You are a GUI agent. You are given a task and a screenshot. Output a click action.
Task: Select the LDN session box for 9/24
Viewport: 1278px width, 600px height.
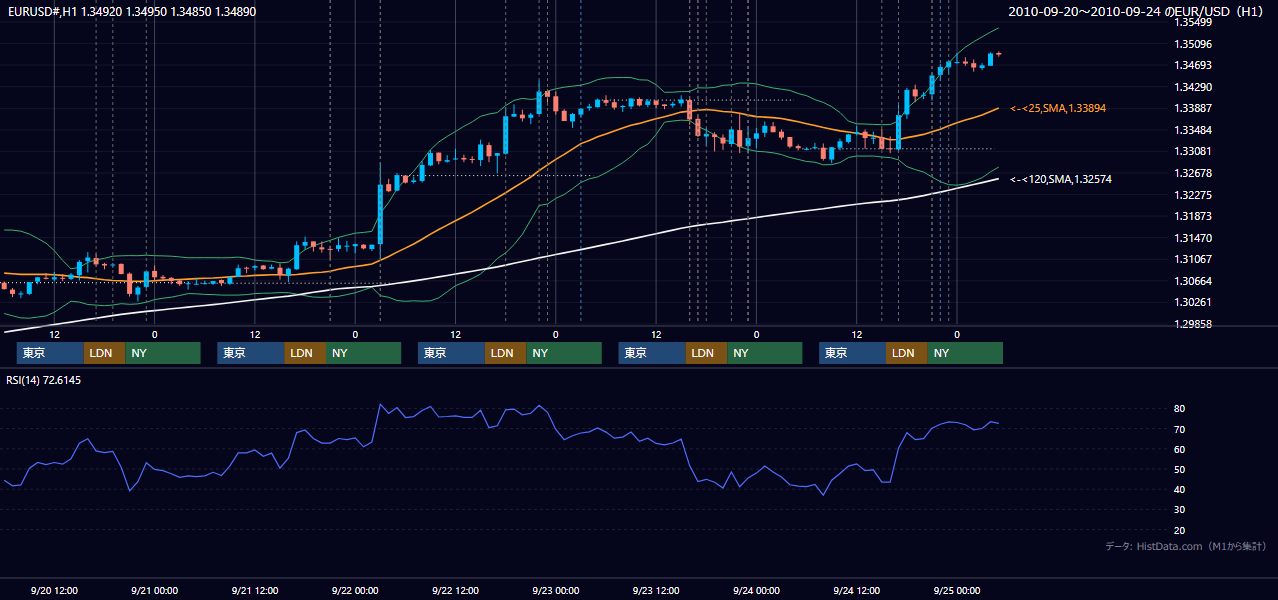[907, 353]
